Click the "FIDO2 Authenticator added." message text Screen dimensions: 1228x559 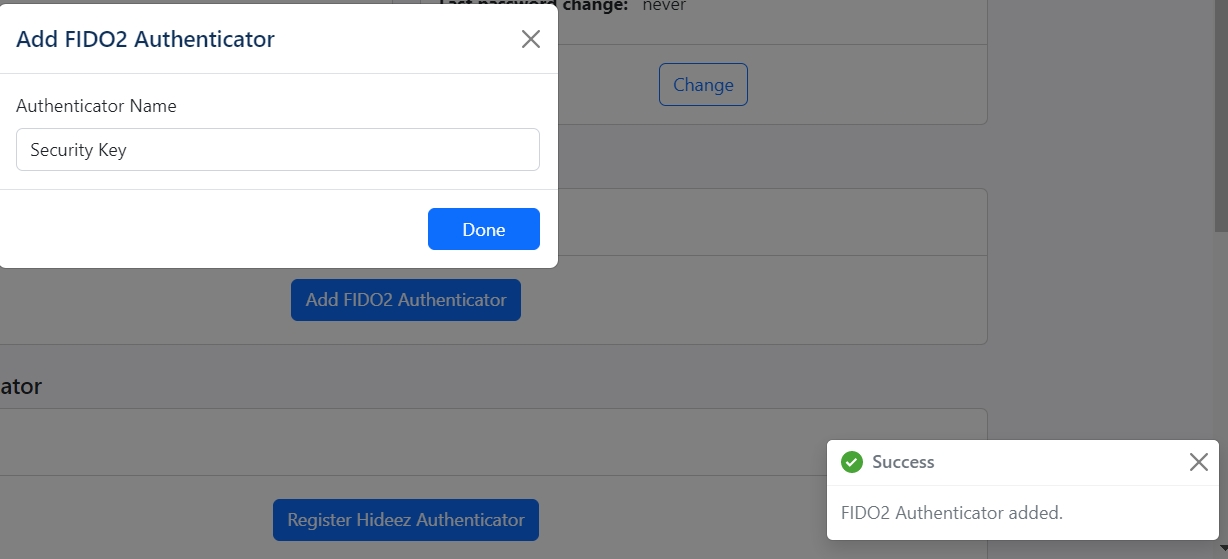pyautogui.click(x=951, y=513)
